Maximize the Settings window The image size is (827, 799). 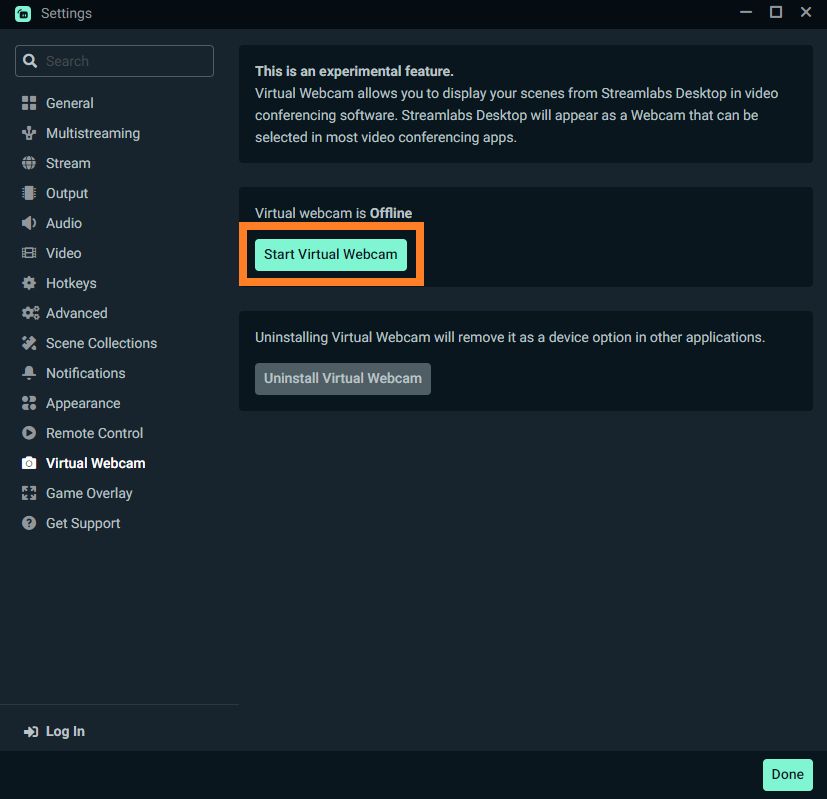(x=776, y=13)
